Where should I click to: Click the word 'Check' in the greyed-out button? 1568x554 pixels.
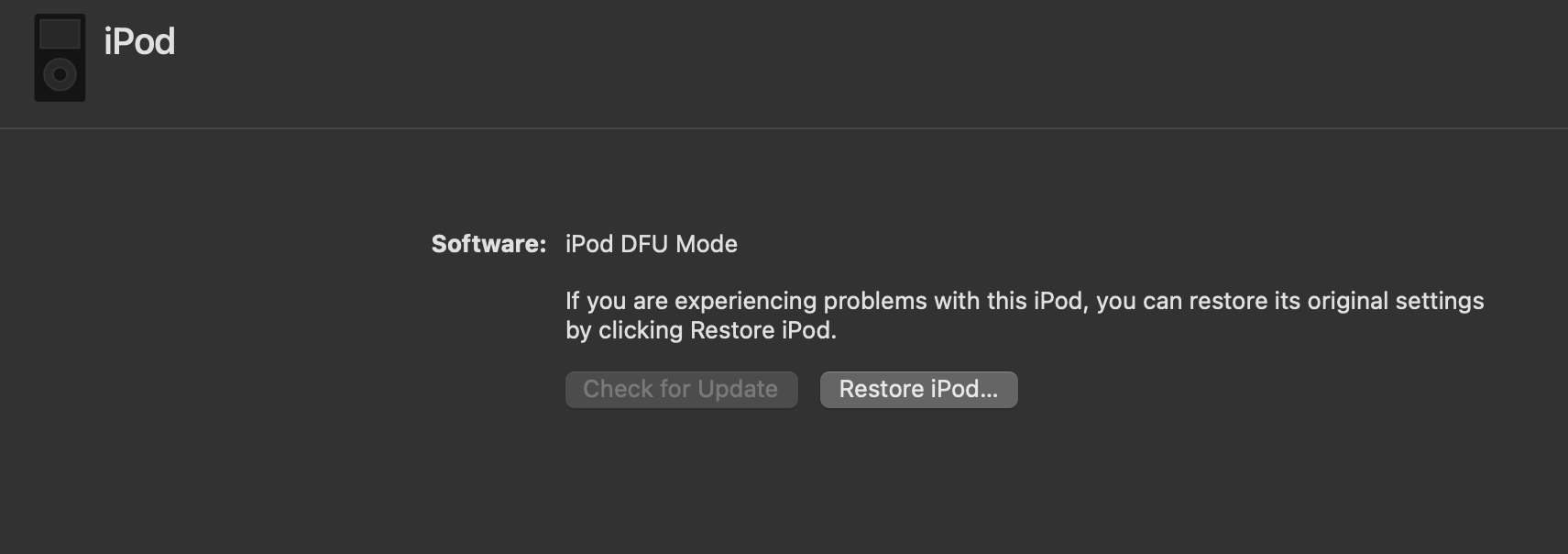coord(618,389)
